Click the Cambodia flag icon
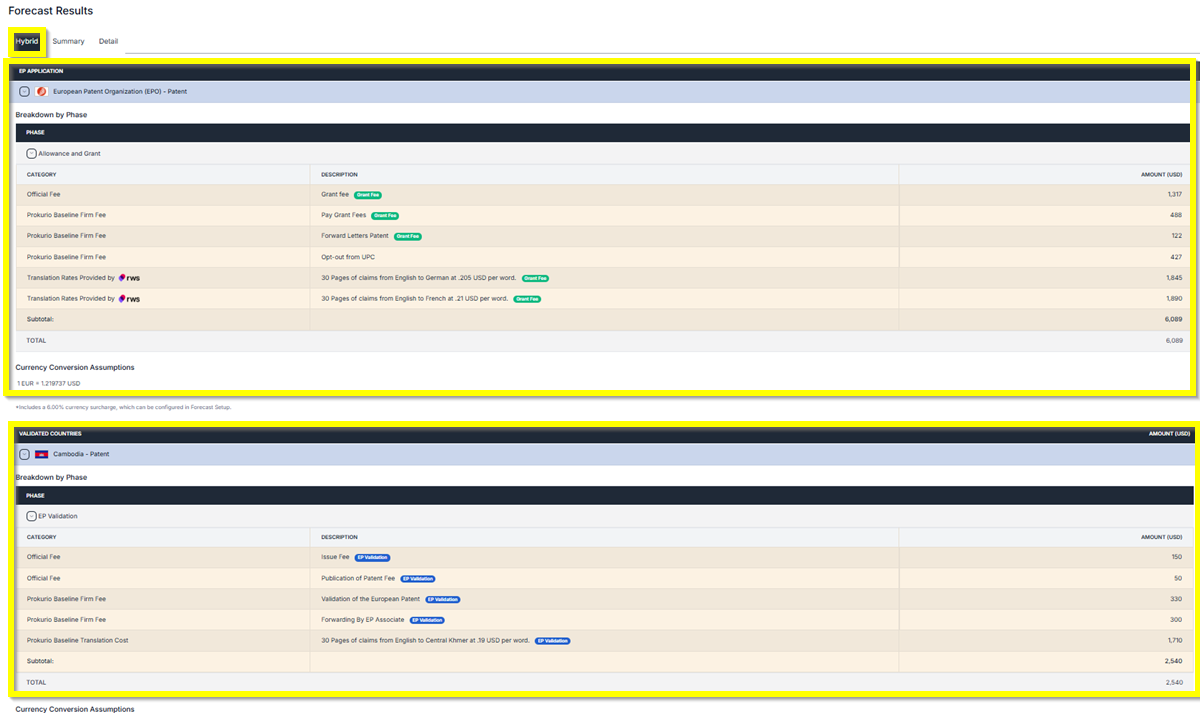This screenshot has height=713, width=1200. tap(41, 454)
